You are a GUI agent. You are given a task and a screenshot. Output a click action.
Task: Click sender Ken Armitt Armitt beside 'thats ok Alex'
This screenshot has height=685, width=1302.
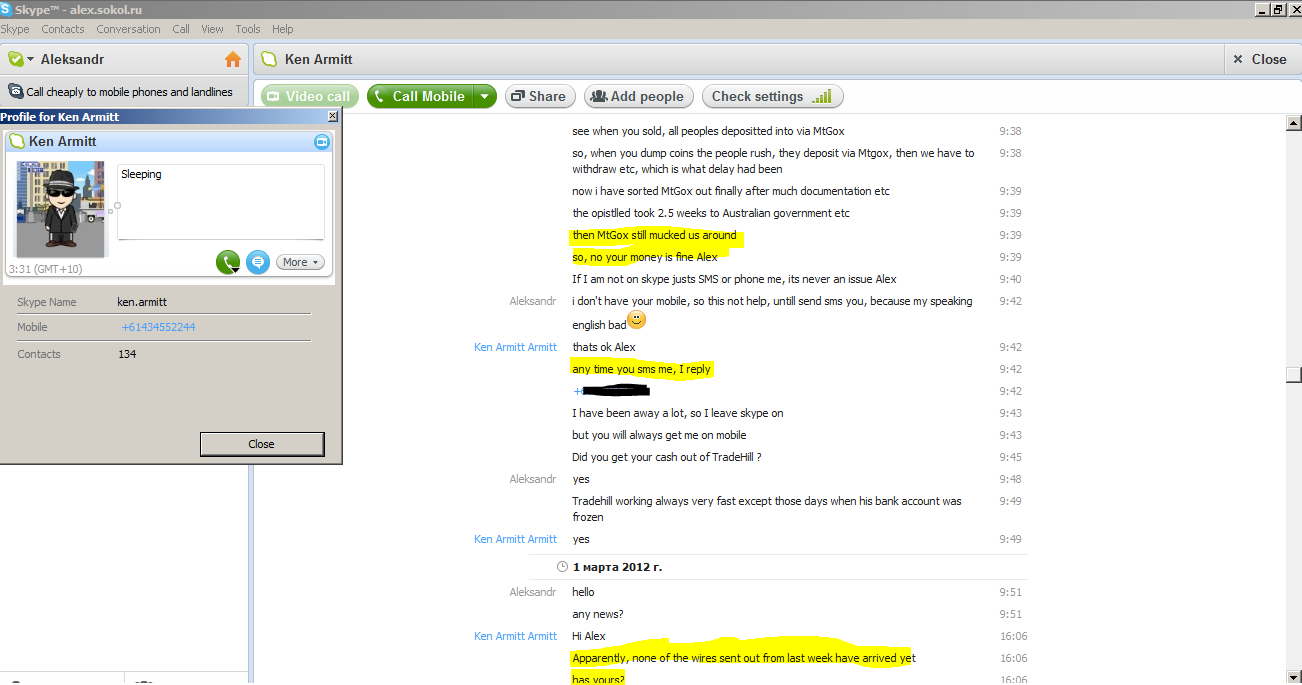click(x=515, y=347)
